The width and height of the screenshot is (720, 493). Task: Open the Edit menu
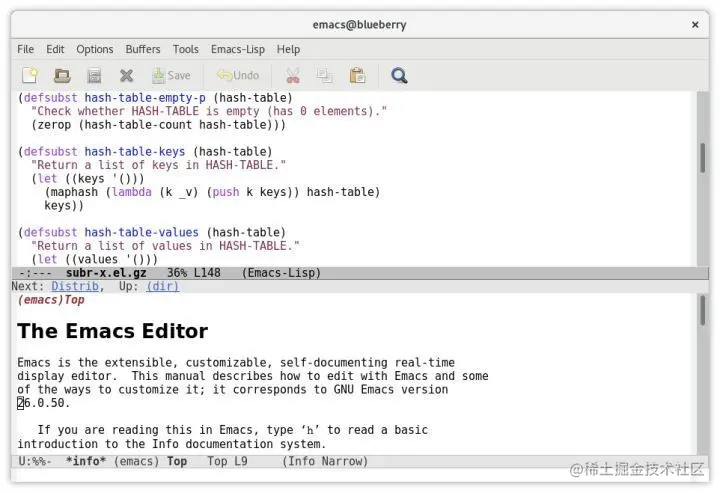(x=55, y=49)
